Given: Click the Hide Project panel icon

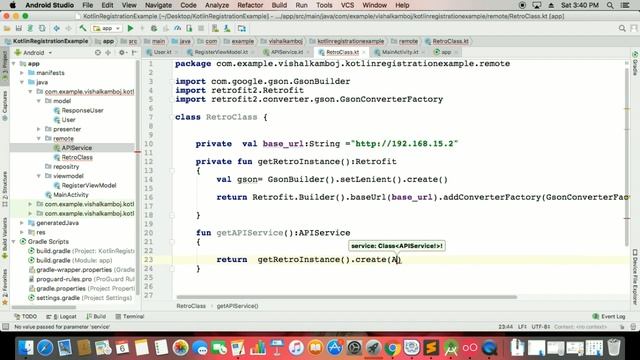Looking at the screenshot, I should click(134, 53).
